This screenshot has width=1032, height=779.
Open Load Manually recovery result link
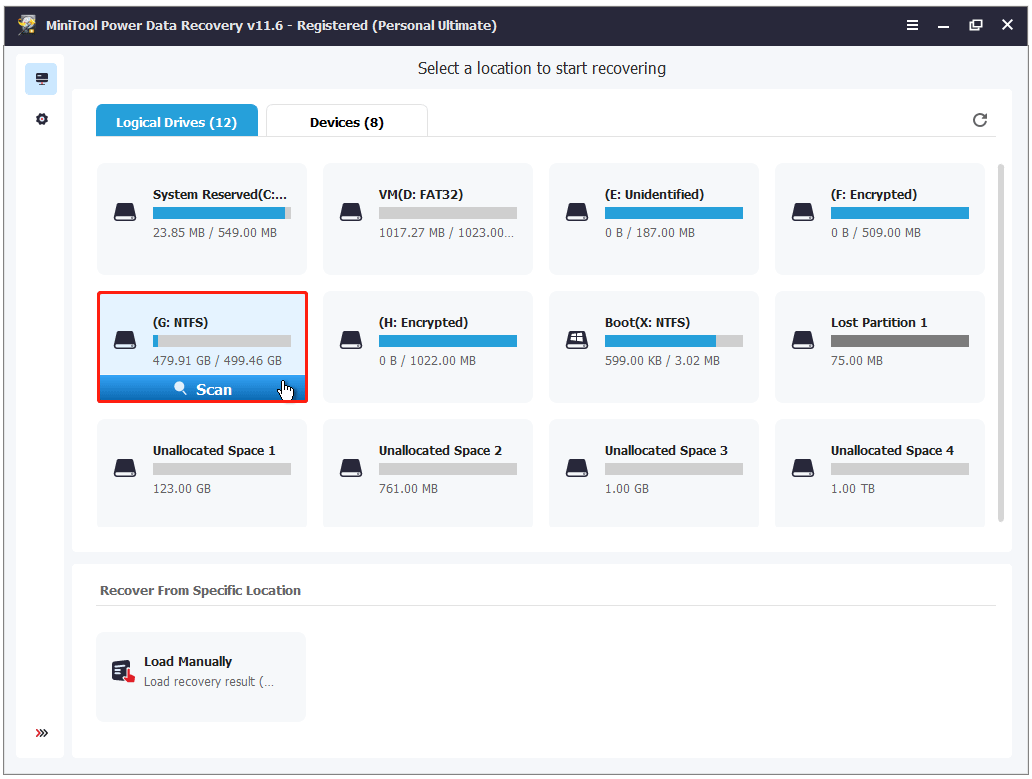point(208,682)
